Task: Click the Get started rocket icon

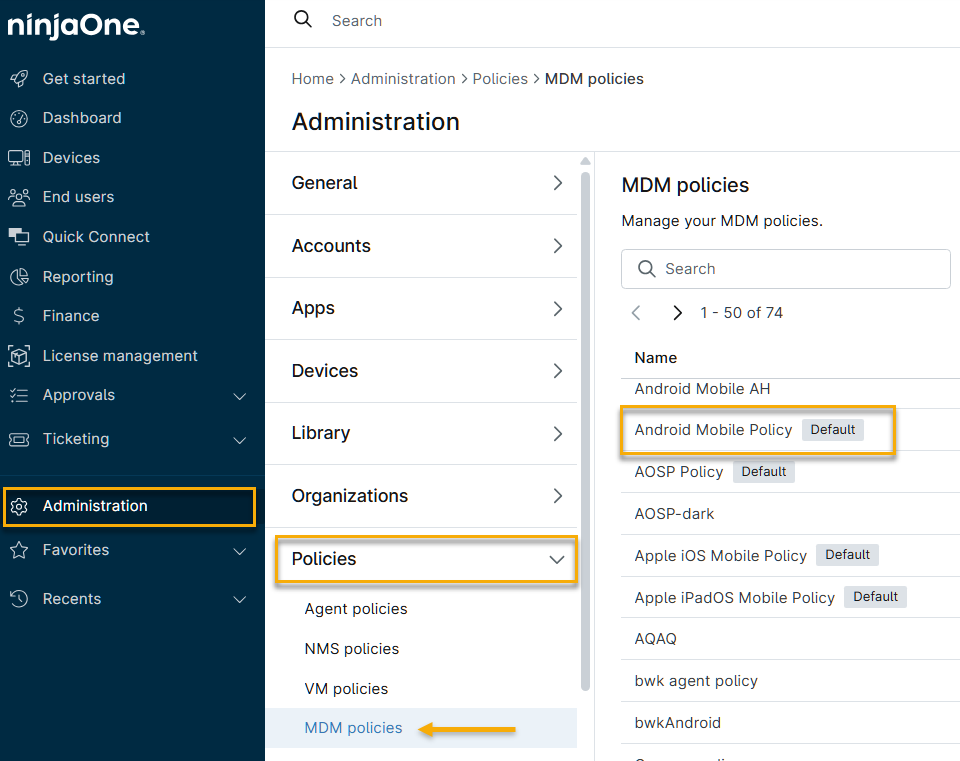Action: (19, 79)
